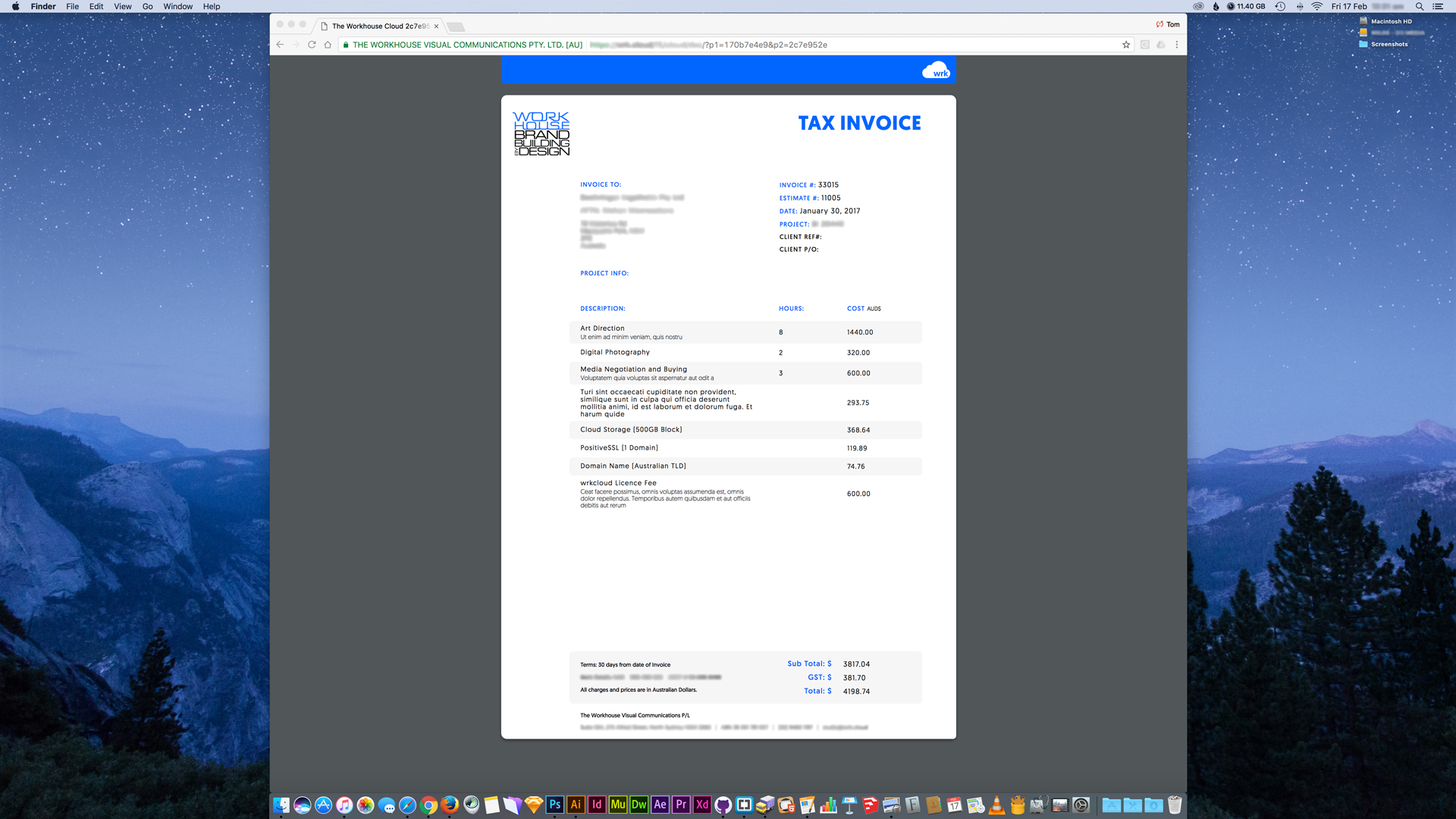Open Wi-Fi status menu
The height and width of the screenshot is (819, 1456).
tap(1317, 6)
